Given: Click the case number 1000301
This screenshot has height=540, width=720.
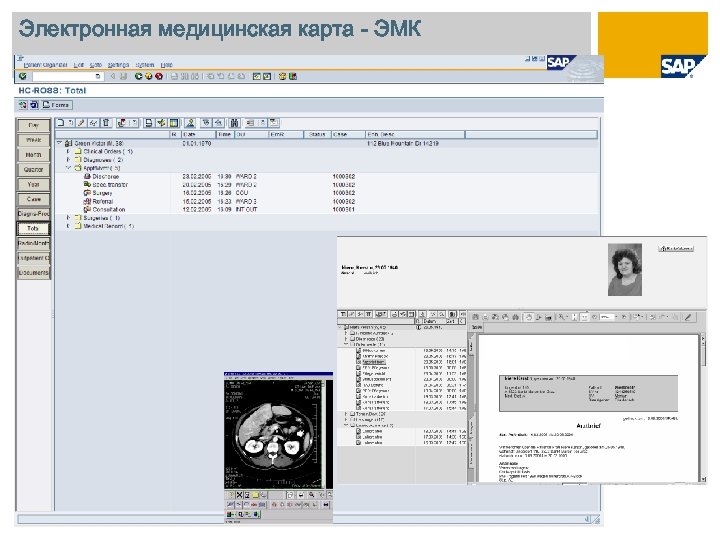Looking at the screenshot, I should [x=344, y=209].
